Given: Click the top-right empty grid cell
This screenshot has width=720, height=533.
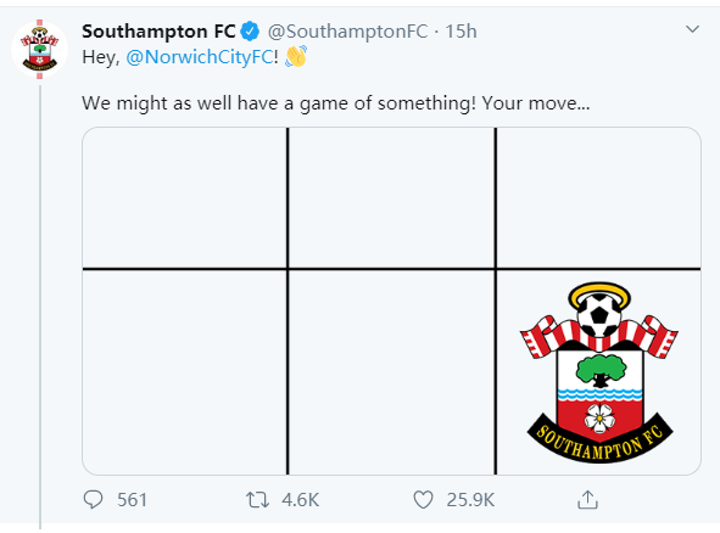Looking at the screenshot, I should [598, 197].
